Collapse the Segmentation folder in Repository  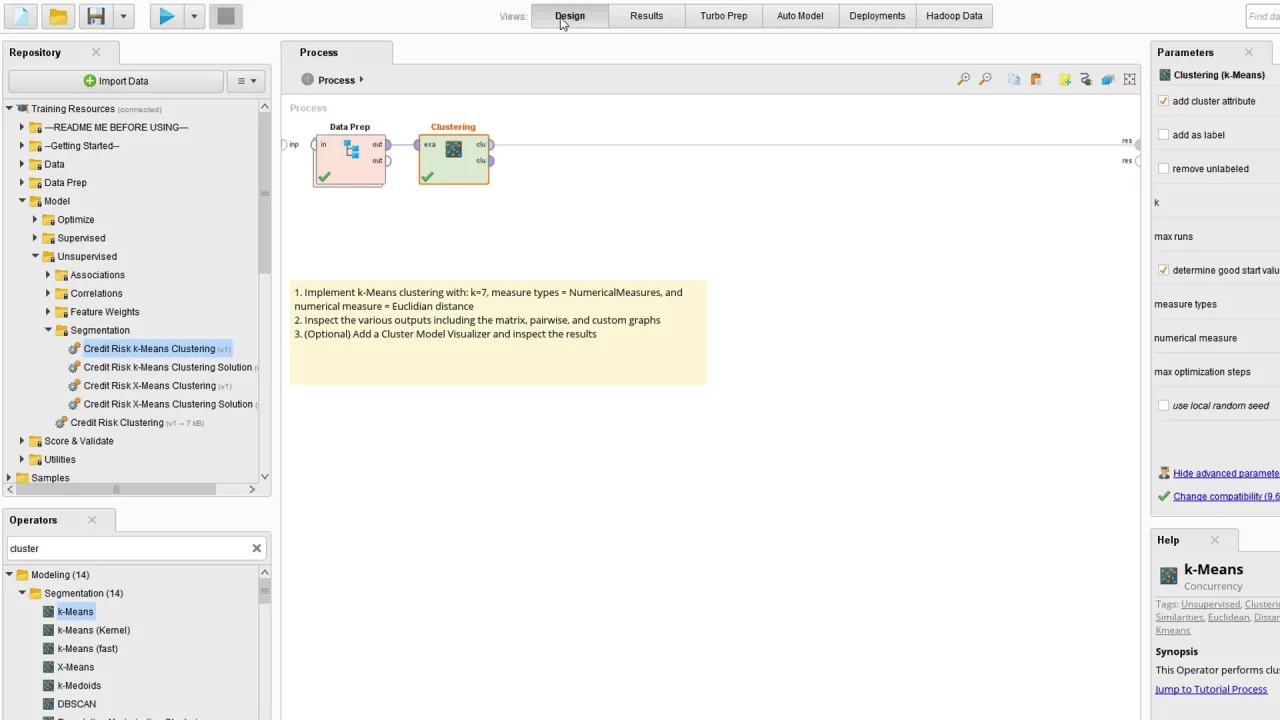[48, 330]
